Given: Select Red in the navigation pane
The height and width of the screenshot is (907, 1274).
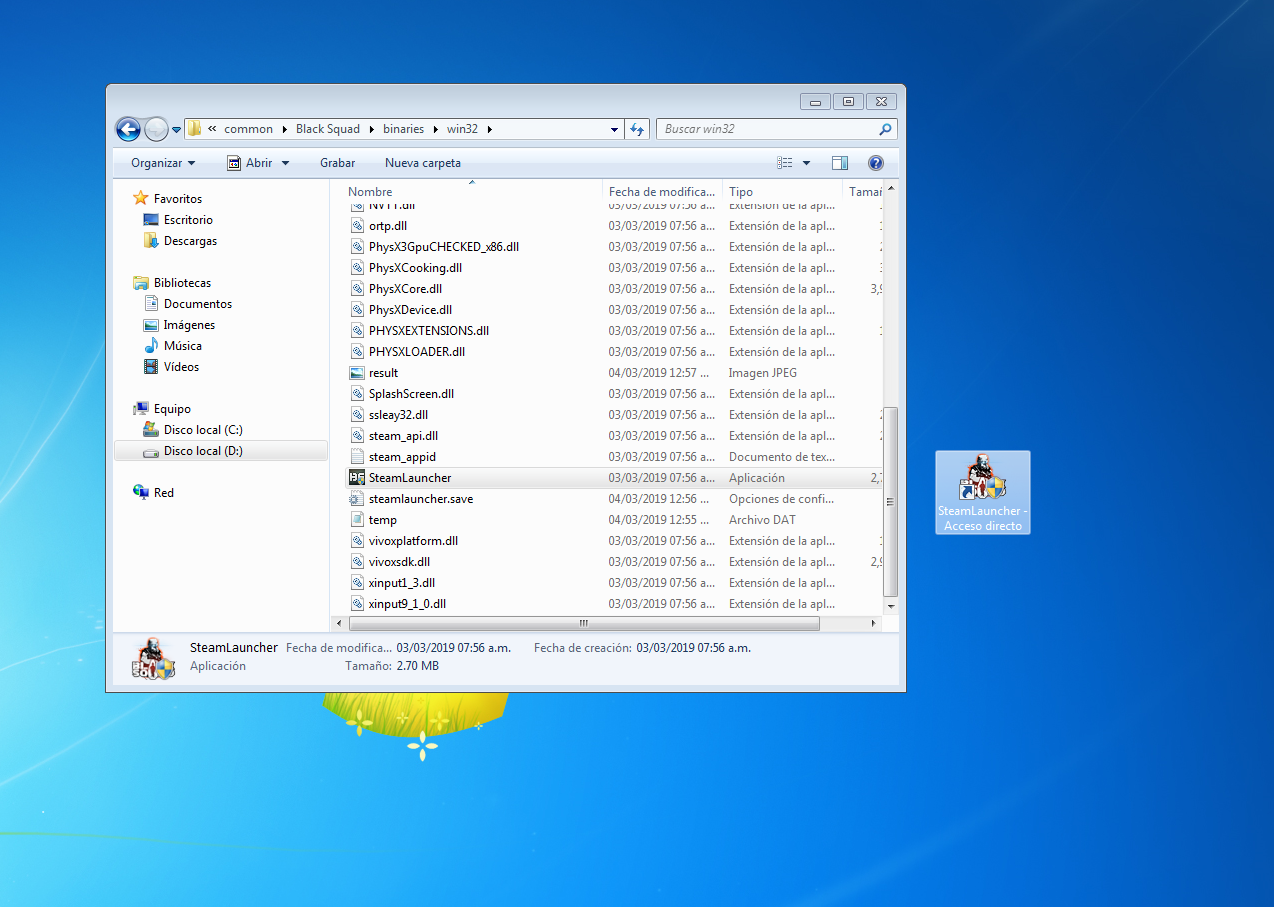Looking at the screenshot, I should pos(164,493).
